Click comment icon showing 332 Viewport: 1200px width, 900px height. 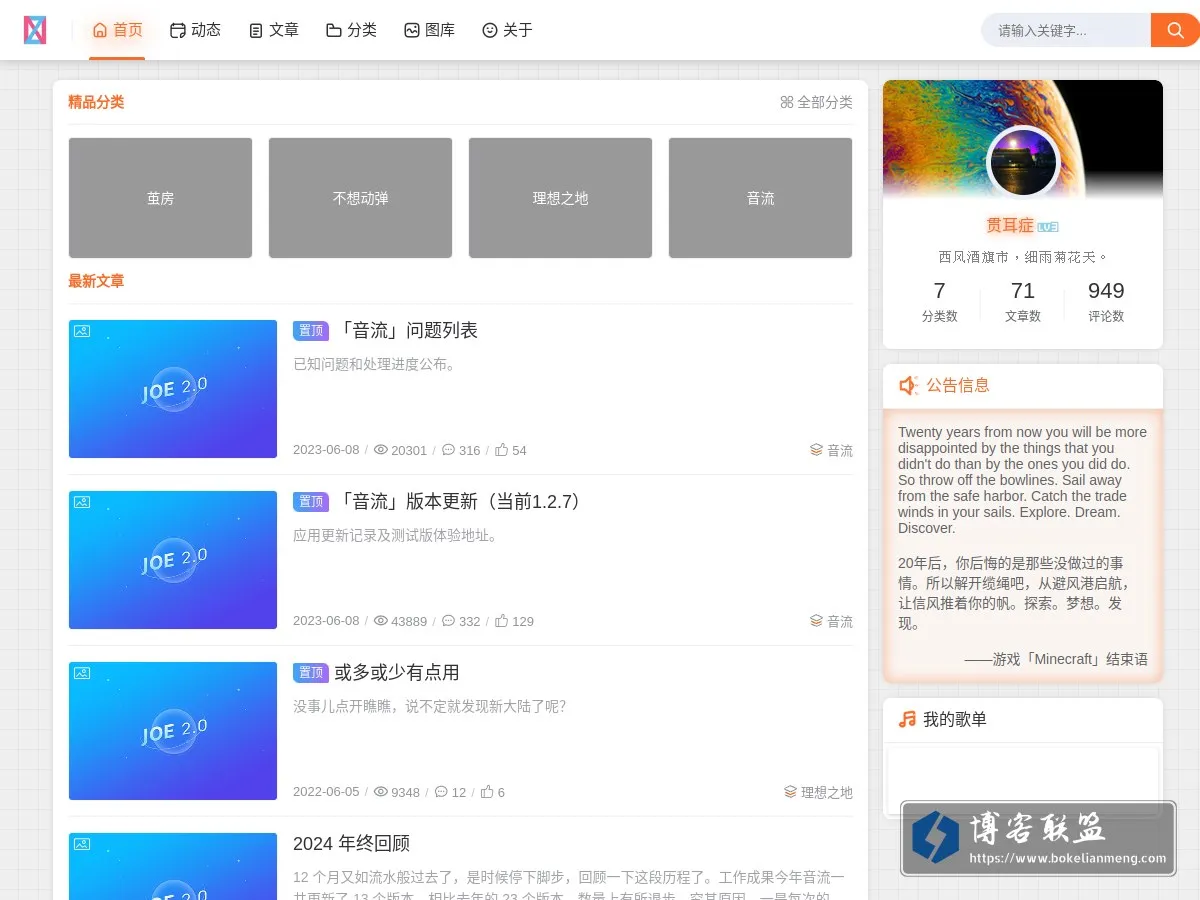(448, 621)
